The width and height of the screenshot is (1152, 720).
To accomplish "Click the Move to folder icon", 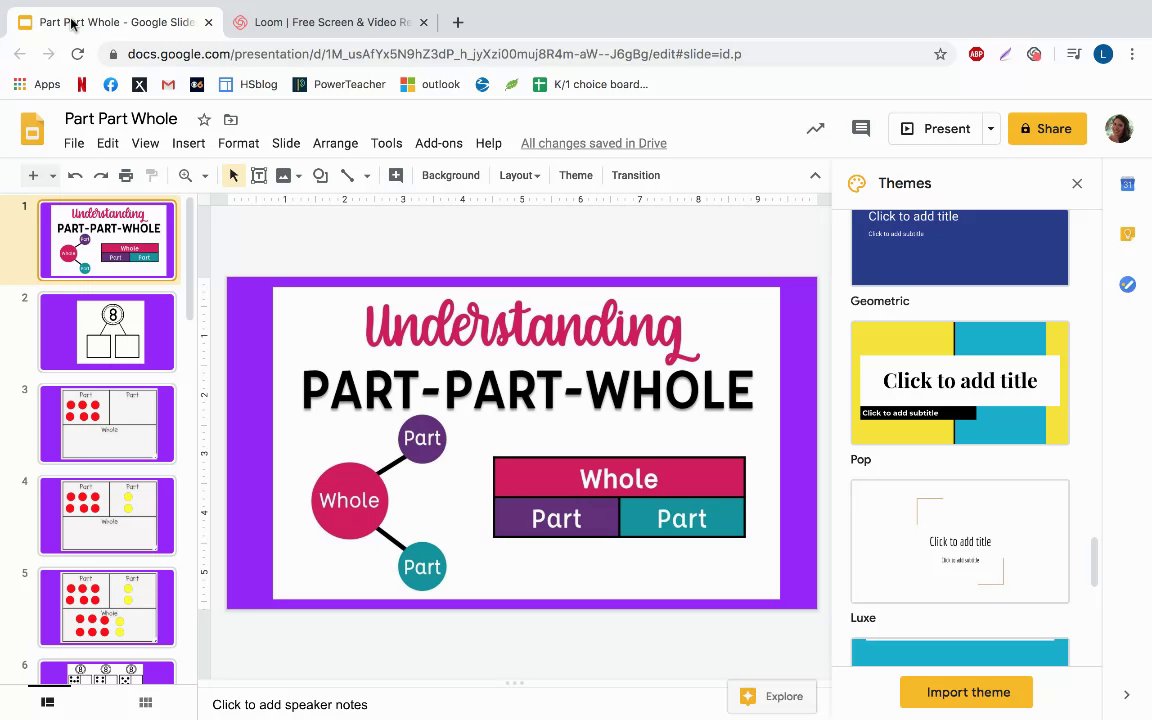I will click(x=231, y=120).
